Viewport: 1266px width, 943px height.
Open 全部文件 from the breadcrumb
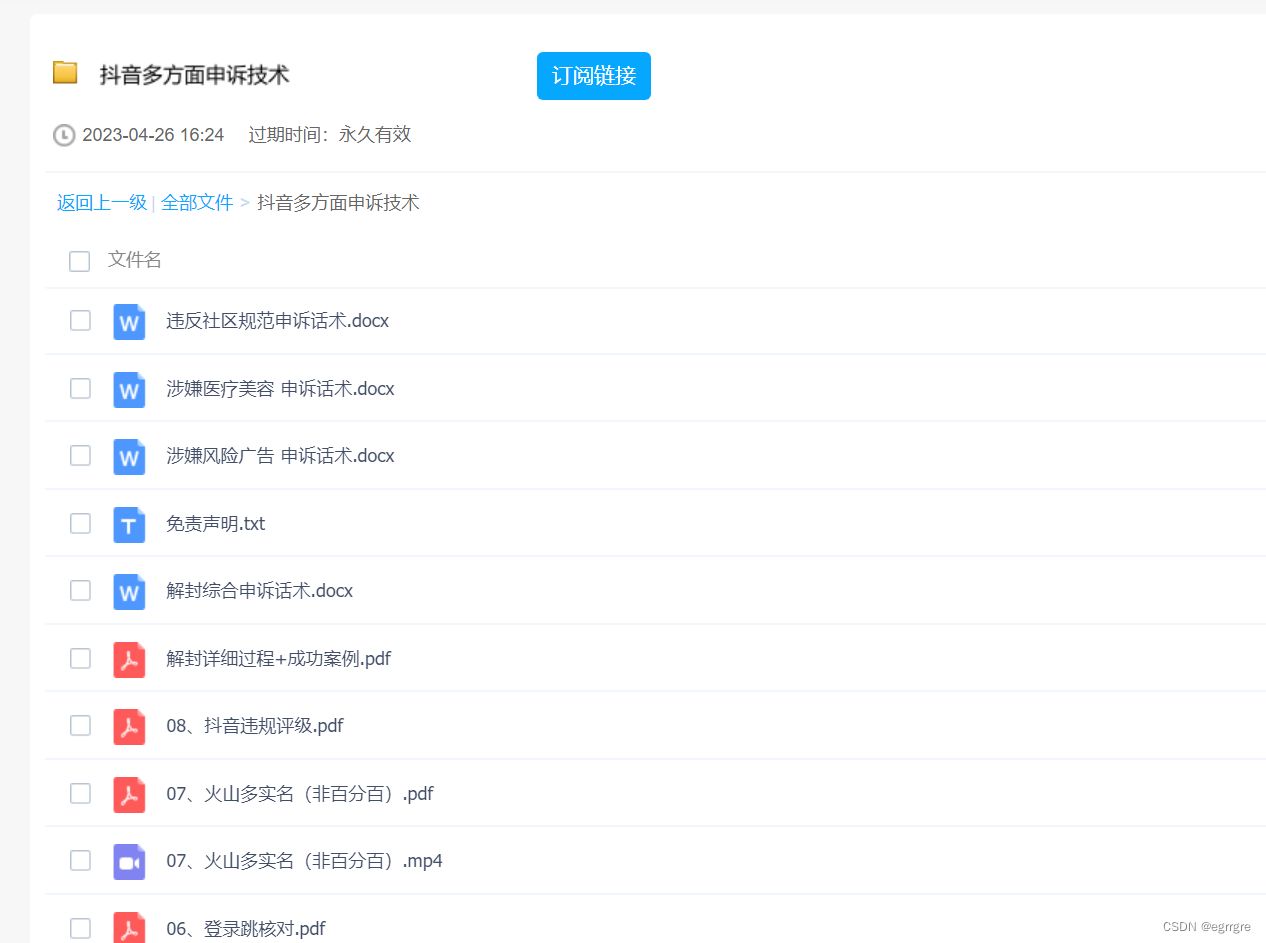[197, 202]
